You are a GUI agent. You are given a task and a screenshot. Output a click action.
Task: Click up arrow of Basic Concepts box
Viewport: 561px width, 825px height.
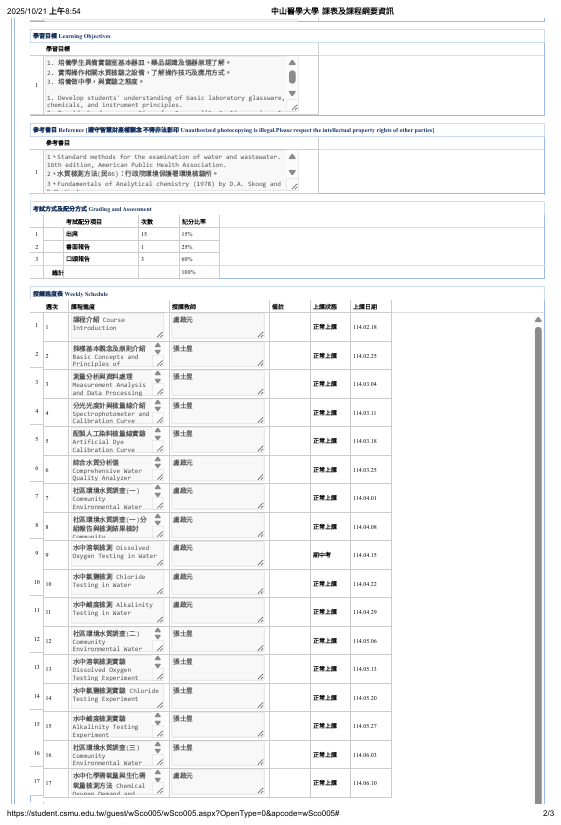tap(158, 346)
